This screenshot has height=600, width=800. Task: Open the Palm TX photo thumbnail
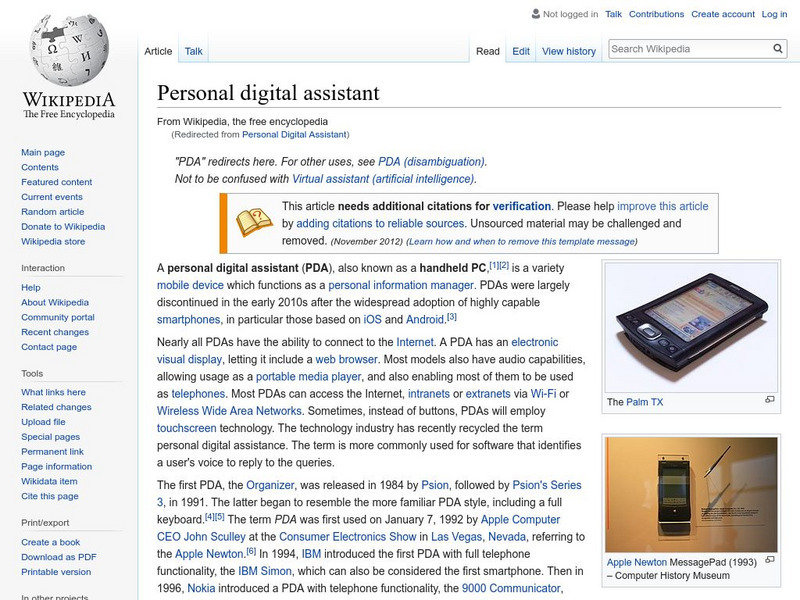point(691,327)
